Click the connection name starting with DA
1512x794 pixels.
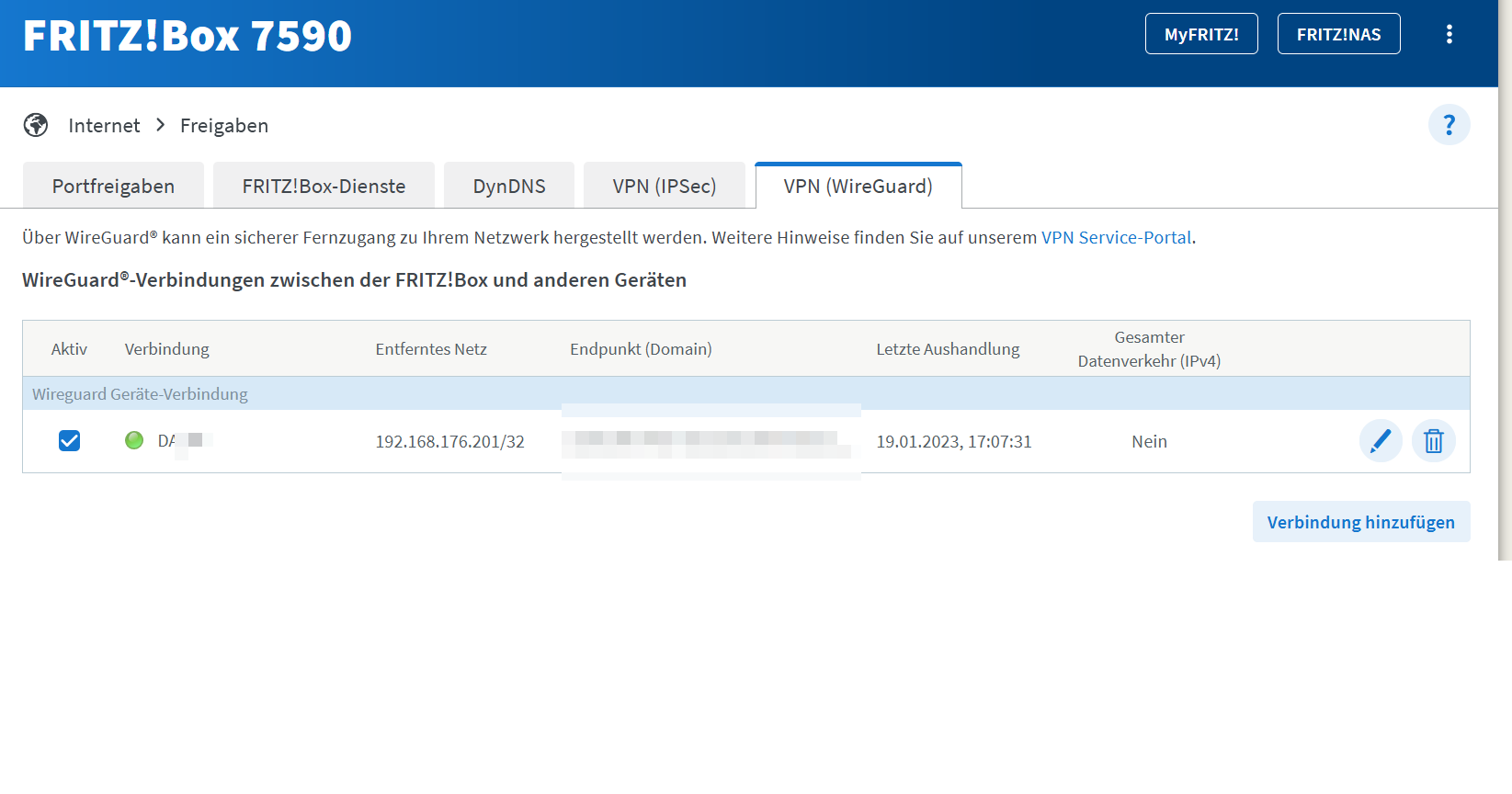coord(185,441)
